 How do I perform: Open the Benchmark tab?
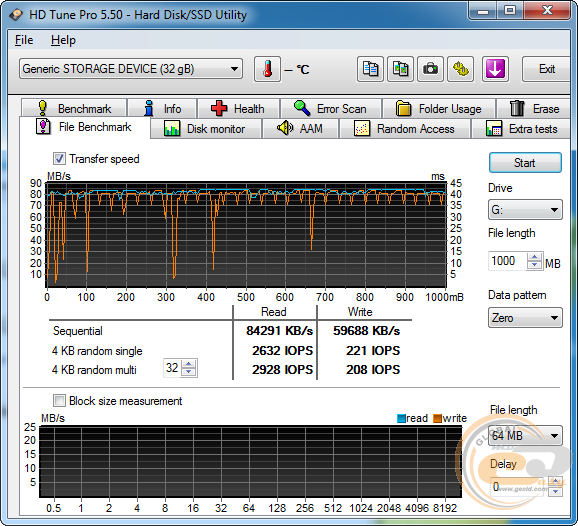tap(74, 109)
